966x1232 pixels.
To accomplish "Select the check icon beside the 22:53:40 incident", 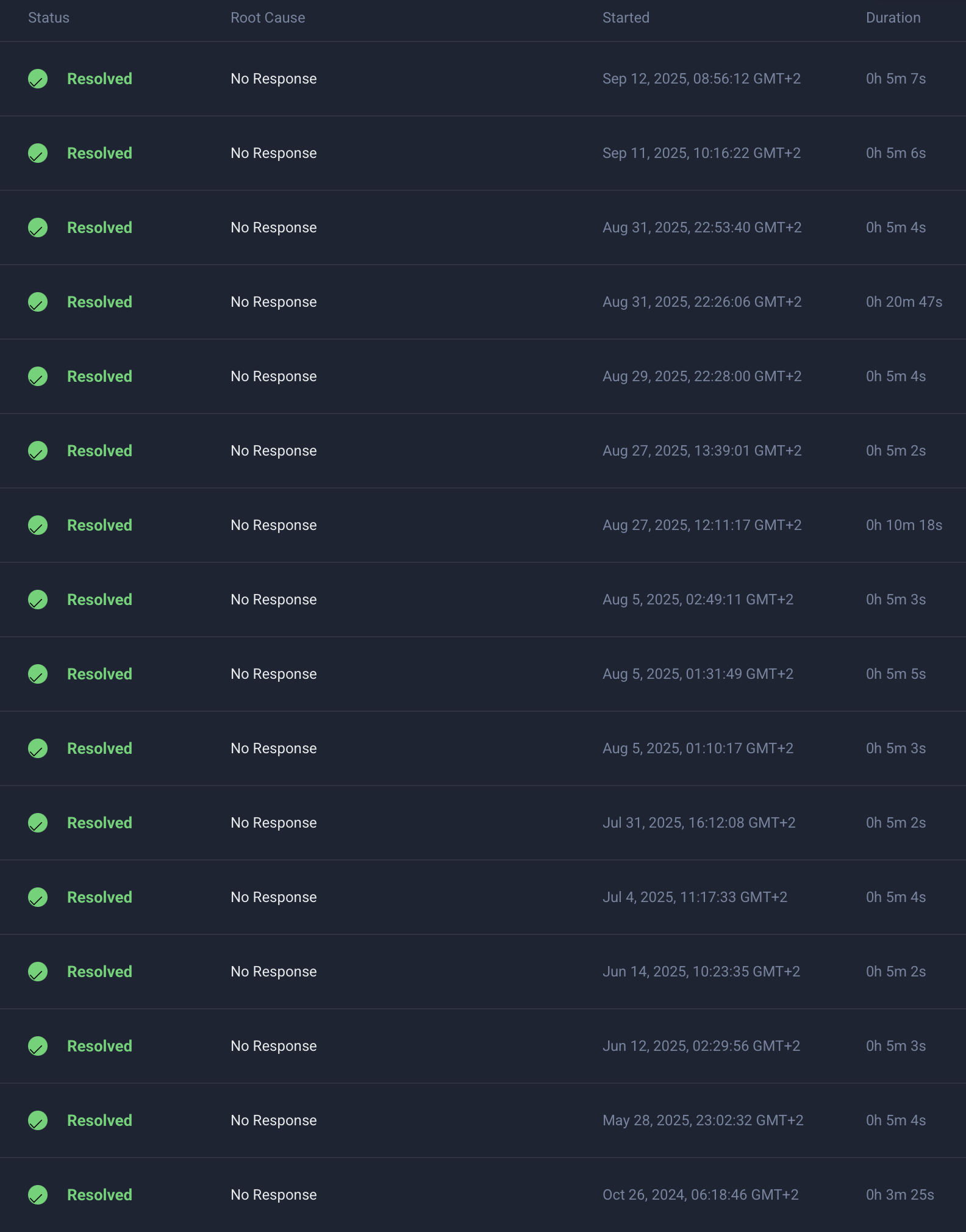I will pyautogui.click(x=38, y=227).
